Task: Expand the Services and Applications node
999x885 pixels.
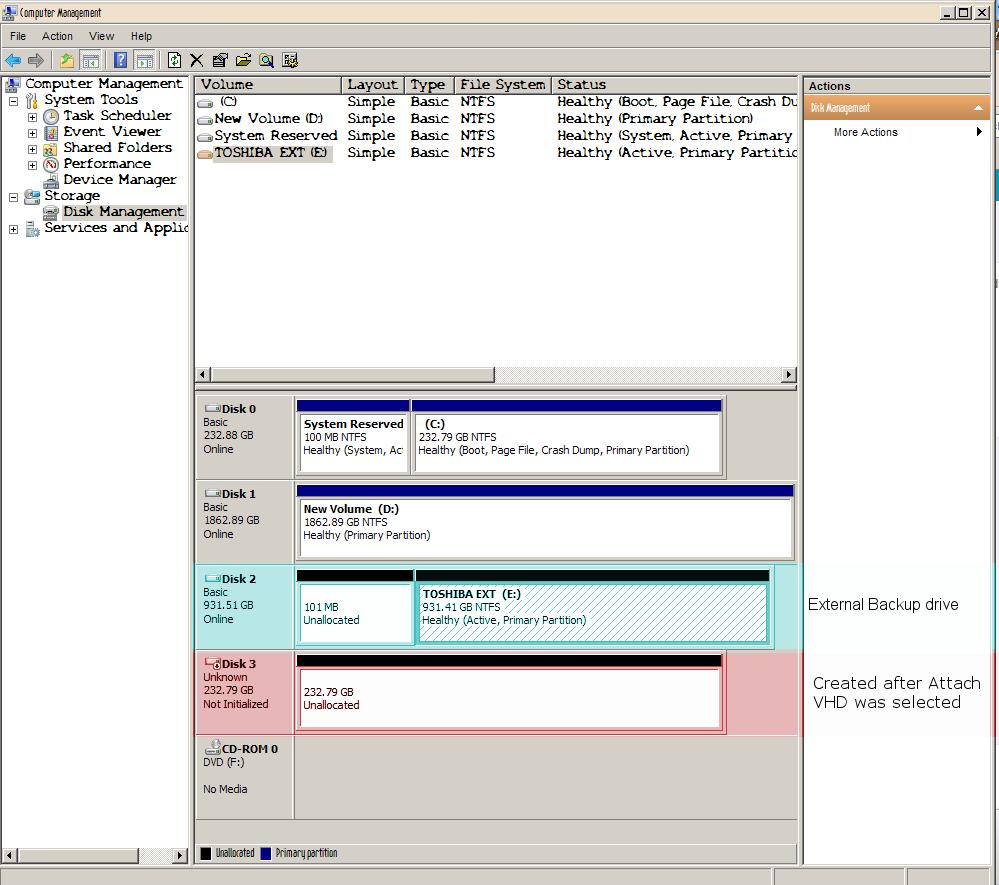Action: click(x=13, y=229)
